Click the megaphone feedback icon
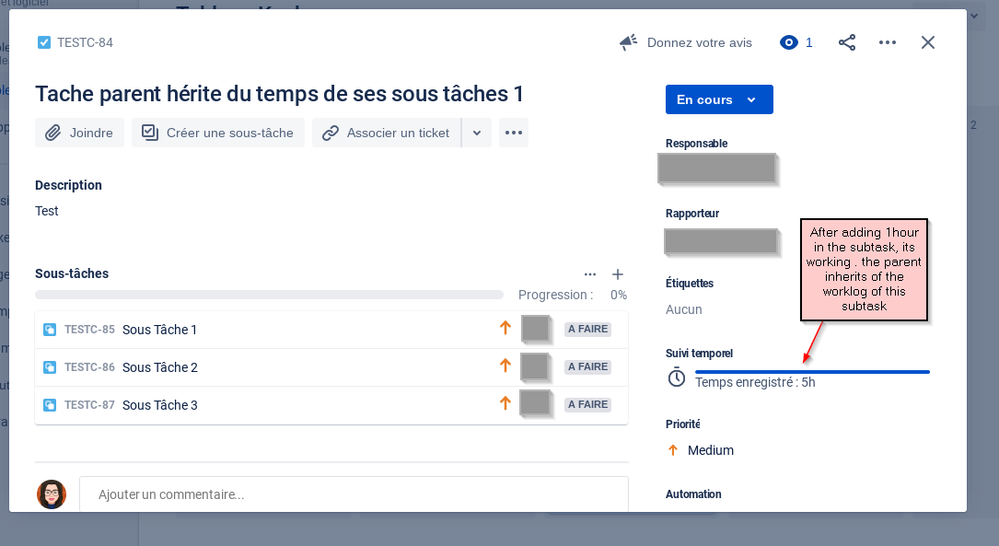Image resolution: width=999 pixels, height=546 pixels. coord(628,43)
